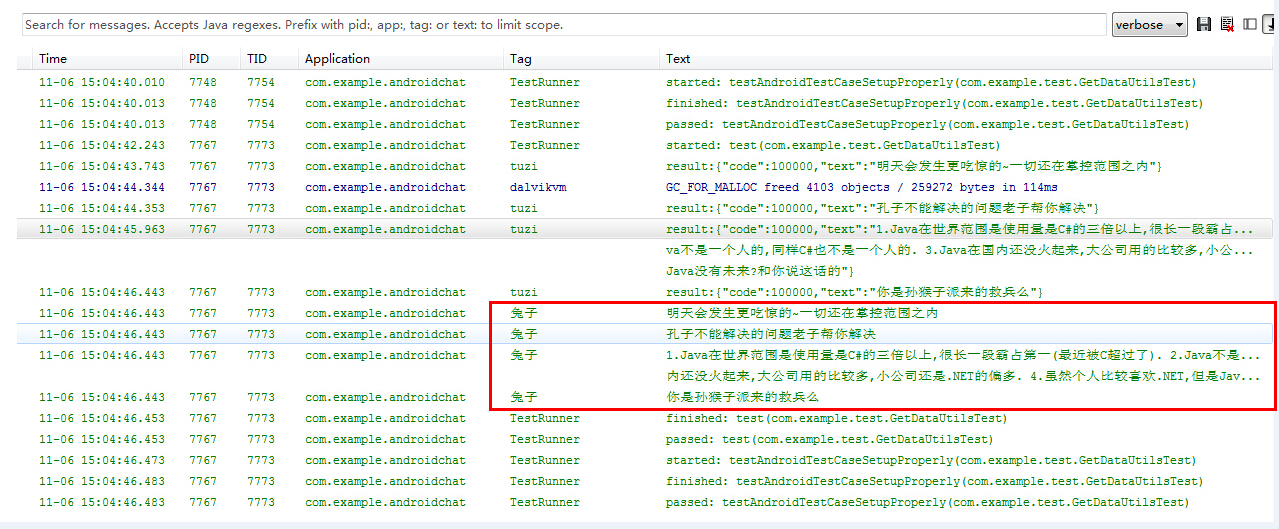
Task: Select the 'finished: testAndroidTestCaseSetupProperly' message at 15:04:40.013
Action: pos(934,104)
